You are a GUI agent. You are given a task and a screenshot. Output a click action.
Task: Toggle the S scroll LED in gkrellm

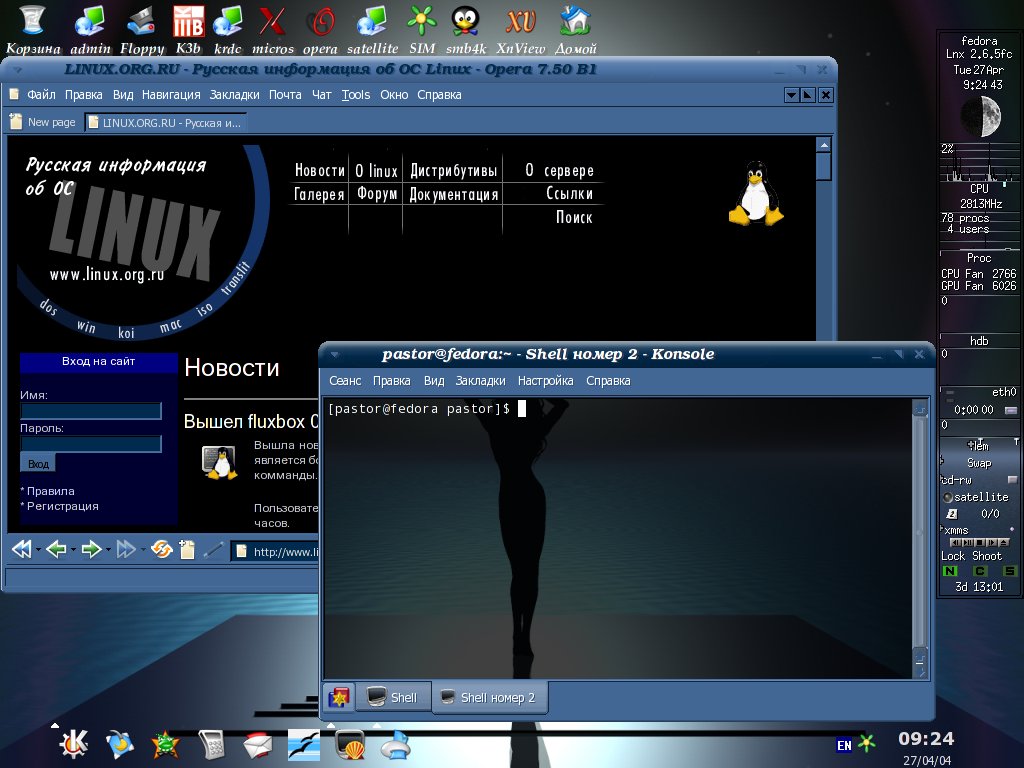coord(1010,571)
